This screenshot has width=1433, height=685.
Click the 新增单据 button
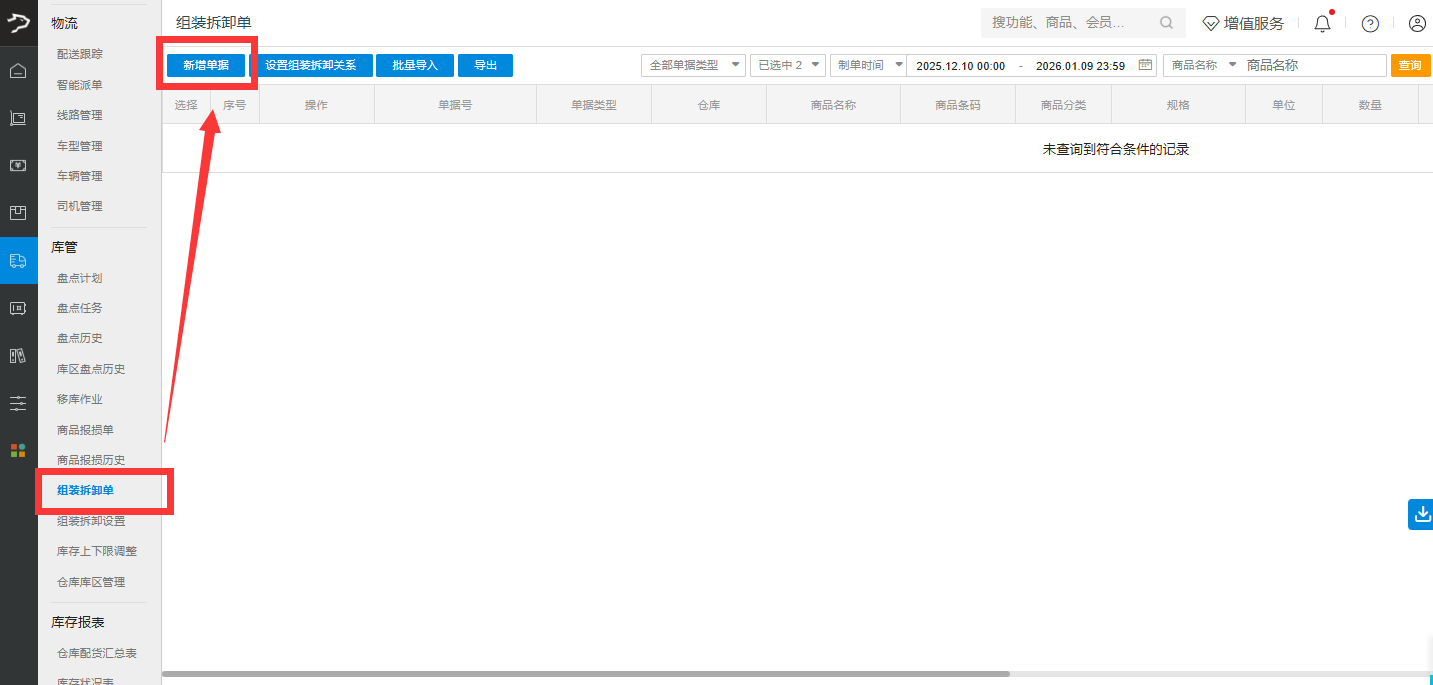[x=206, y=65]
